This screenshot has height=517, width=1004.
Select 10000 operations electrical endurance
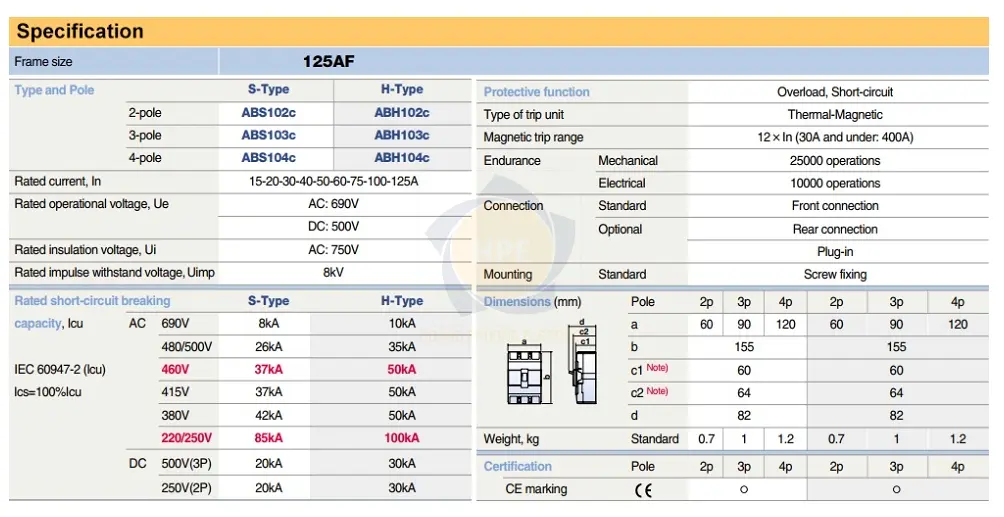pos(835,183)
